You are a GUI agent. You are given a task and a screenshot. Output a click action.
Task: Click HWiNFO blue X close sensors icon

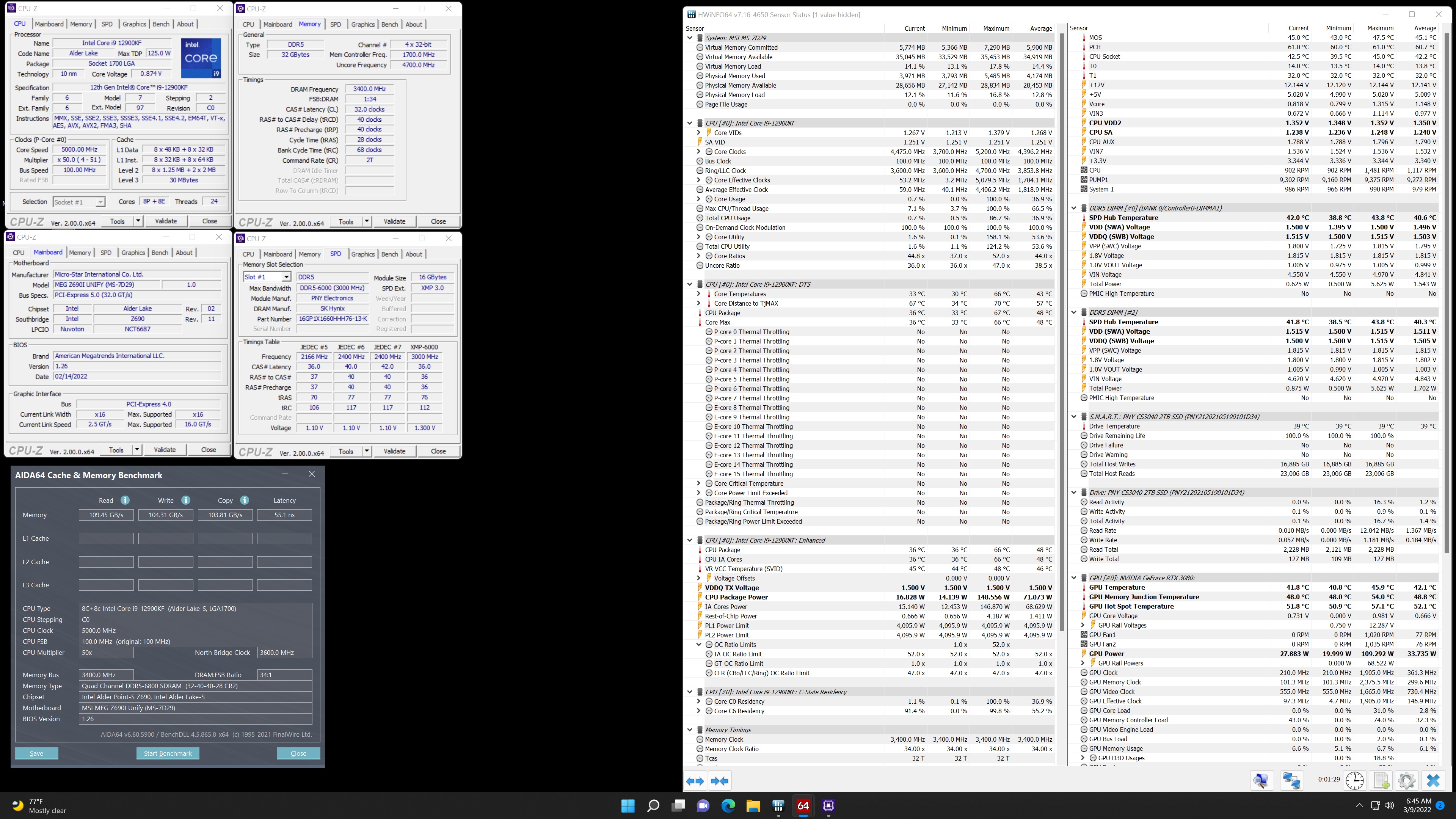1433,781
